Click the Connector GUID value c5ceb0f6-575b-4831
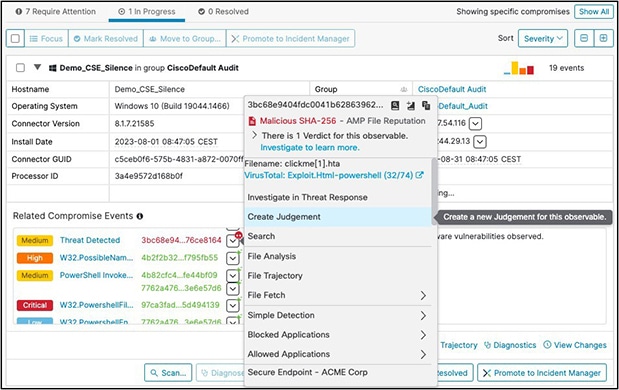This screenshot has height=390, width=619. click(179, 159)
